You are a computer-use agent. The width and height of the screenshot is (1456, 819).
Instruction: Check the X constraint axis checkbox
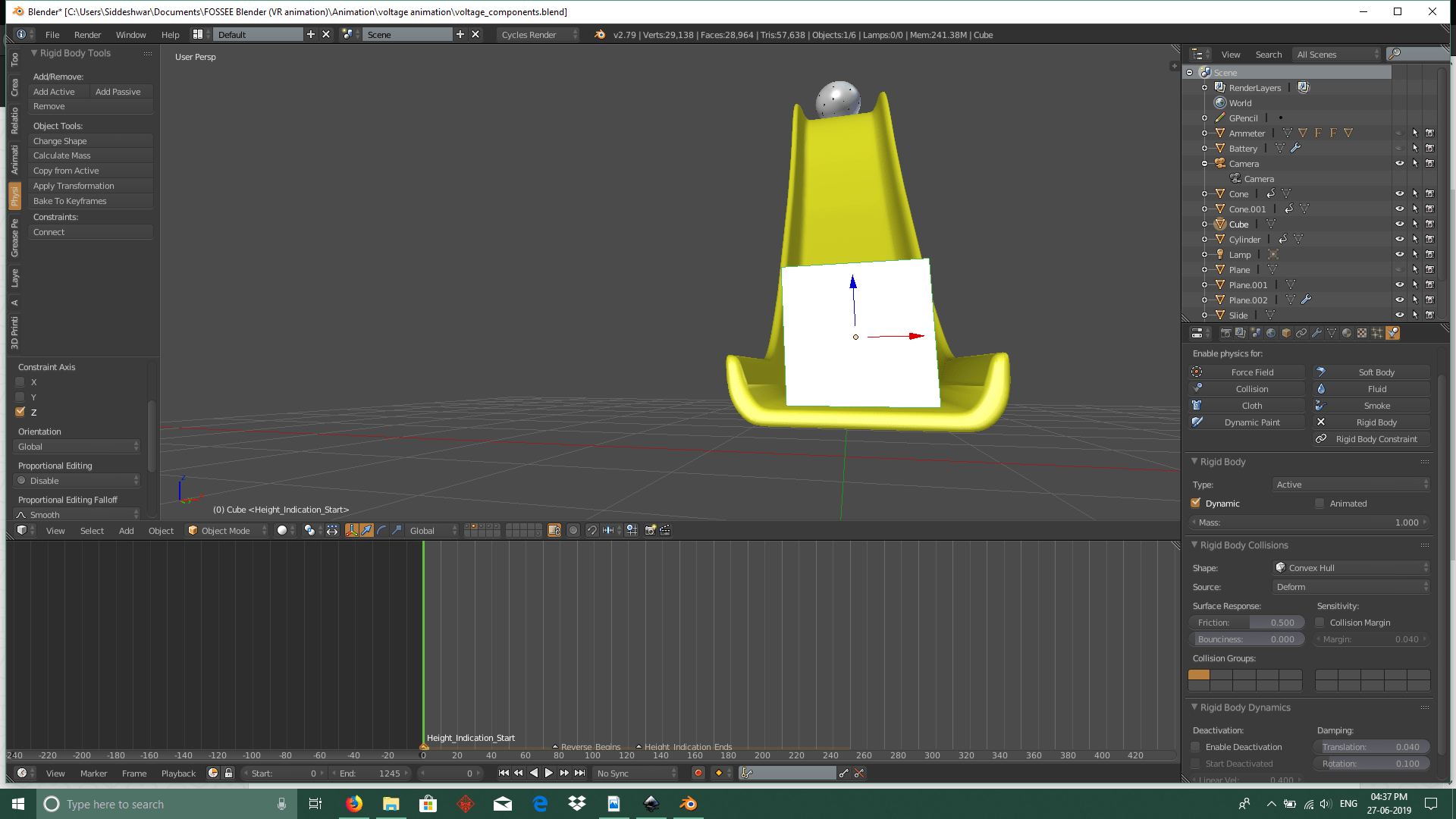coord(20,382)
